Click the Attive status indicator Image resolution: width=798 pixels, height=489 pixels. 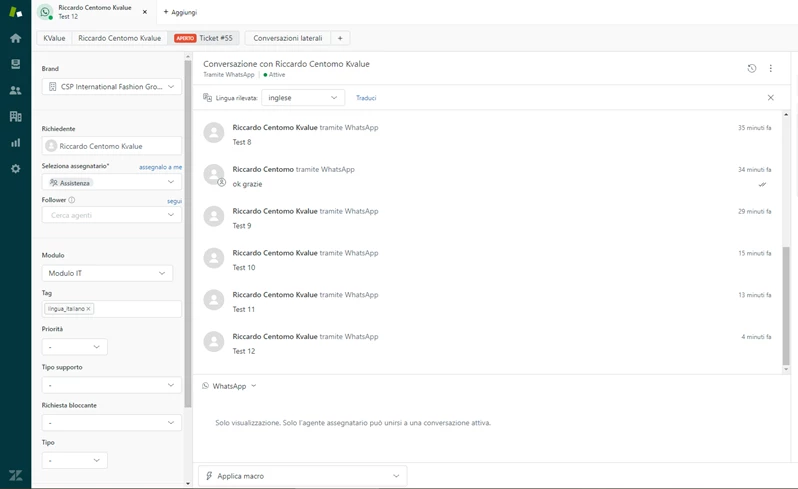coord(274,75)
